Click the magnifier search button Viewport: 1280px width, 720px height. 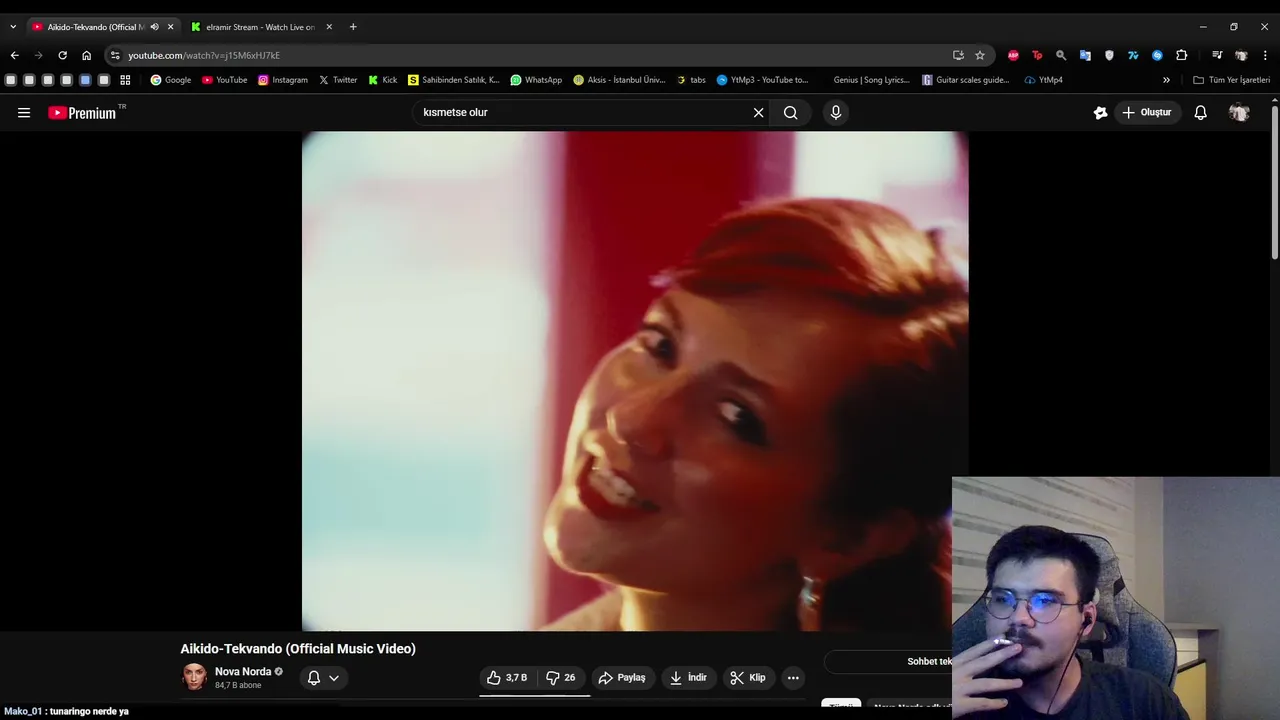(x=791, y=113)
